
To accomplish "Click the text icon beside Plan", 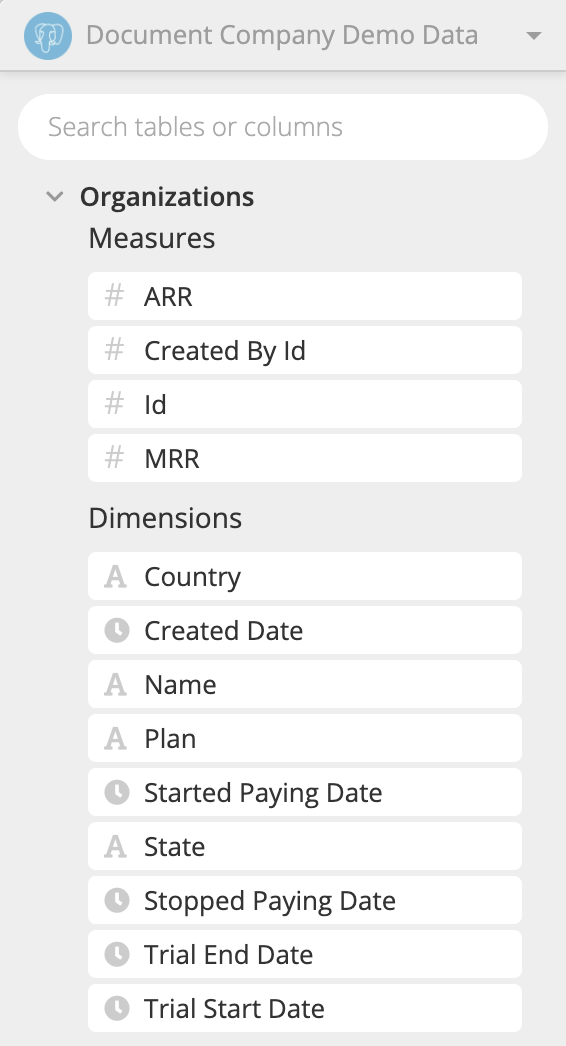I will pos(115,738).
